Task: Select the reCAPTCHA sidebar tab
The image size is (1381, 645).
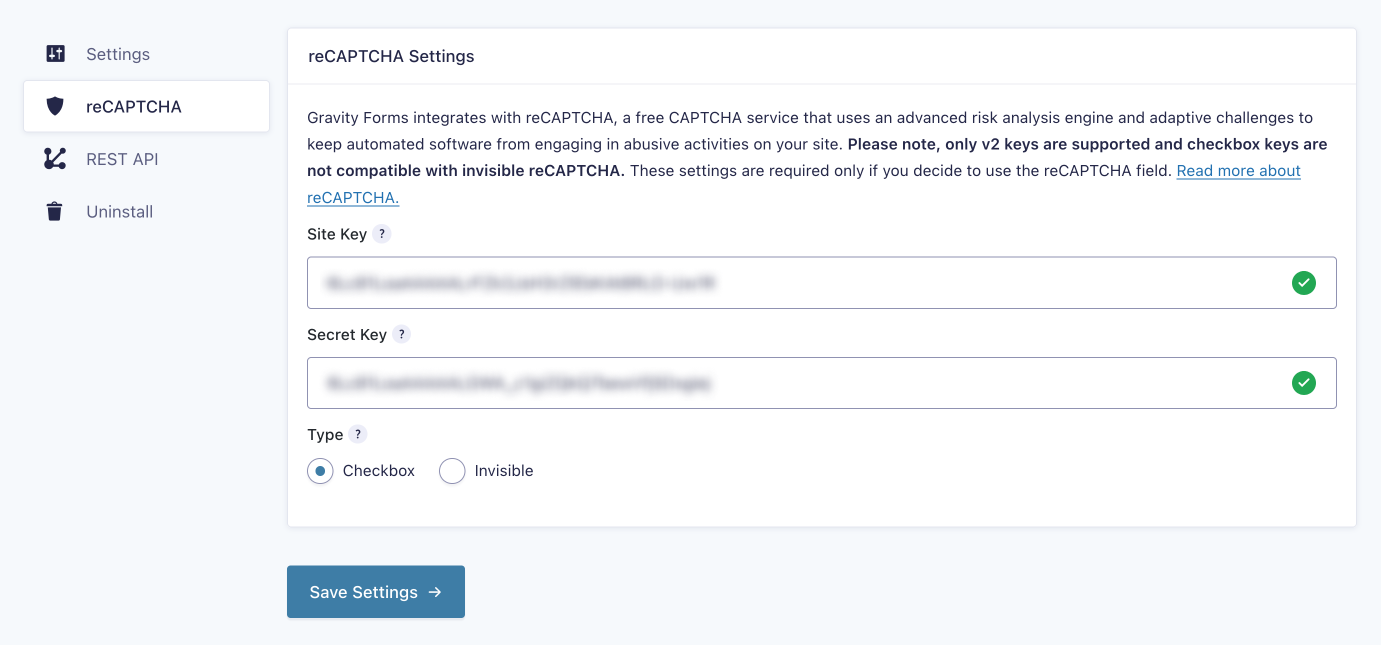Action: pyautogui.click(x=134, y=106)
